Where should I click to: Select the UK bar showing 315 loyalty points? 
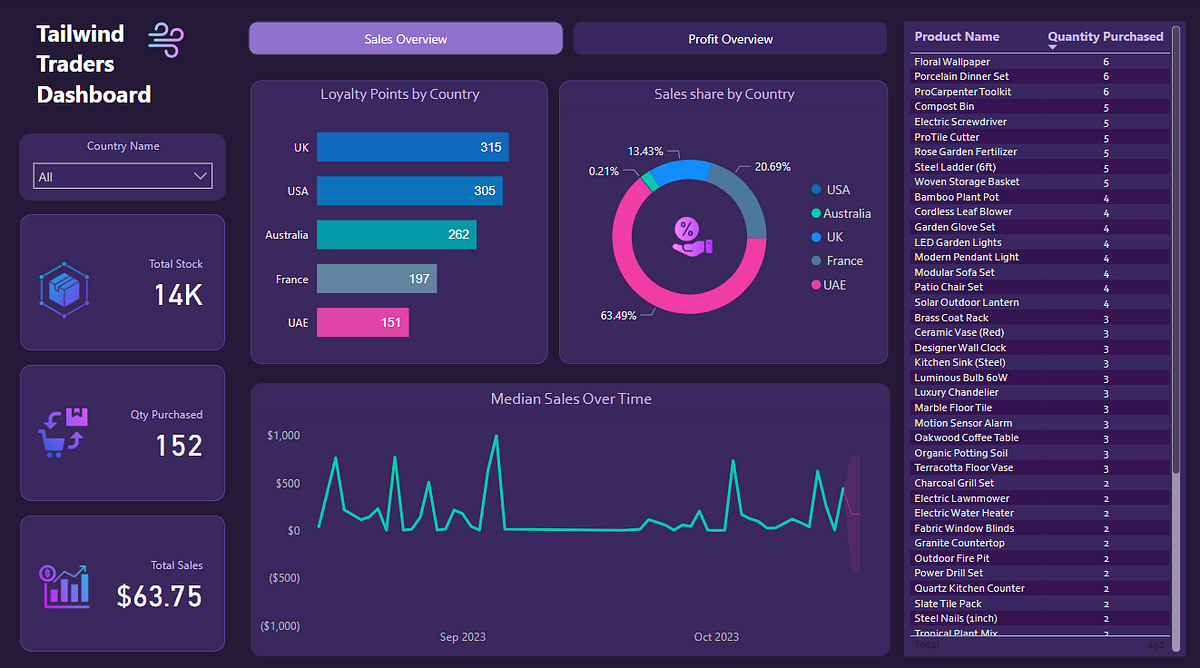(x=412, y=147)
